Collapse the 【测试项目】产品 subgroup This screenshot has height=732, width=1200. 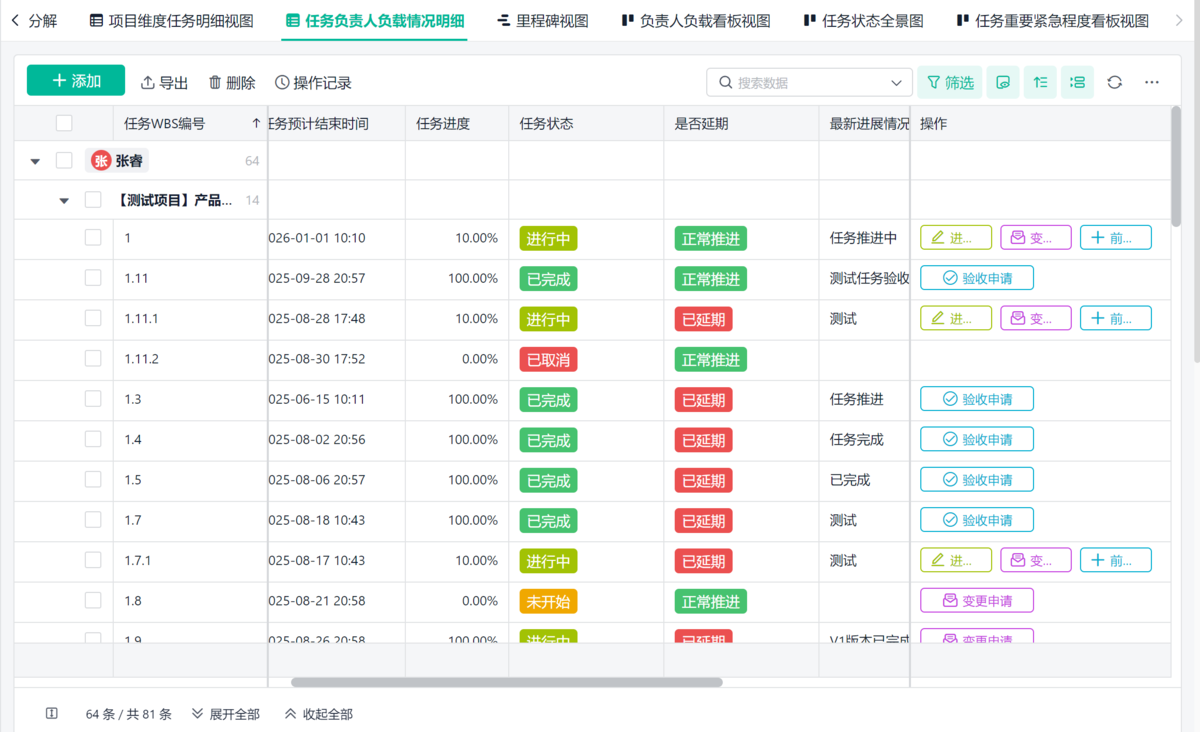coord(64,201)
